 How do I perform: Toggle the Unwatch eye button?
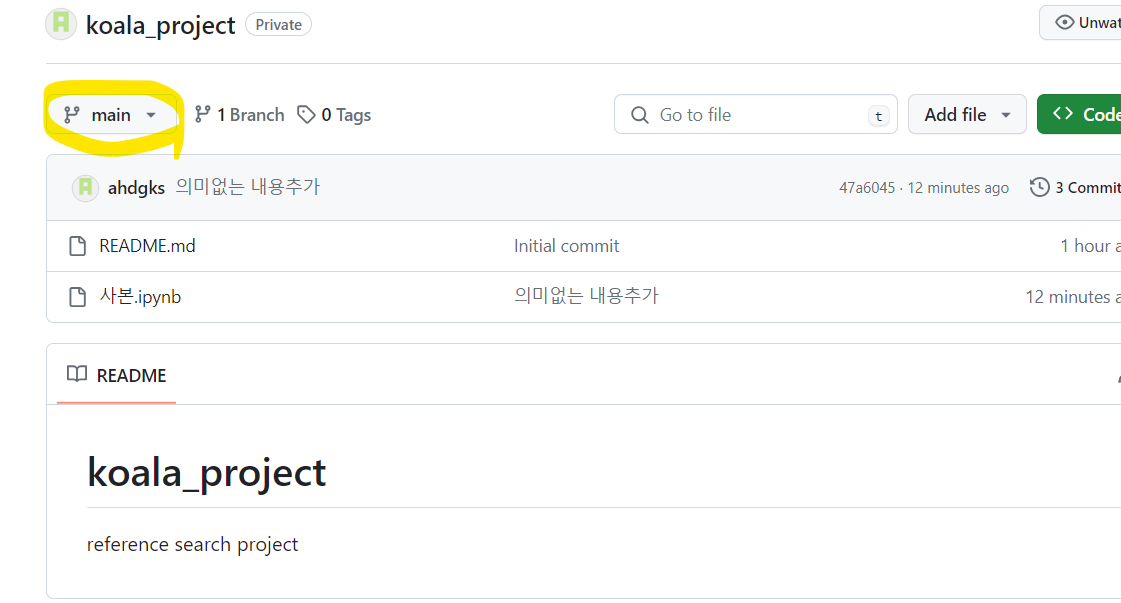1080,23
